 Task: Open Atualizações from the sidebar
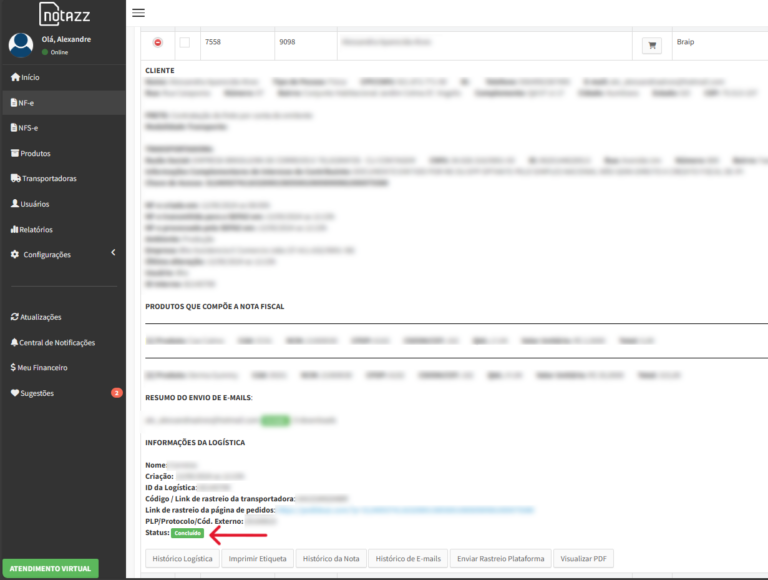pos(41,317)
